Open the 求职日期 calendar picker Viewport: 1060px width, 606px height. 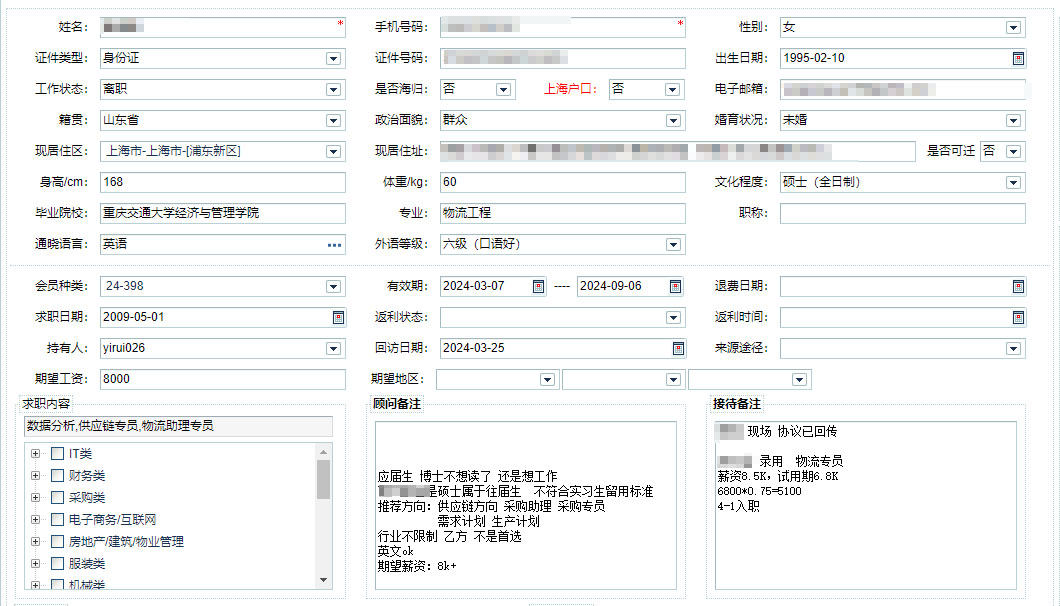pos(338,317)
